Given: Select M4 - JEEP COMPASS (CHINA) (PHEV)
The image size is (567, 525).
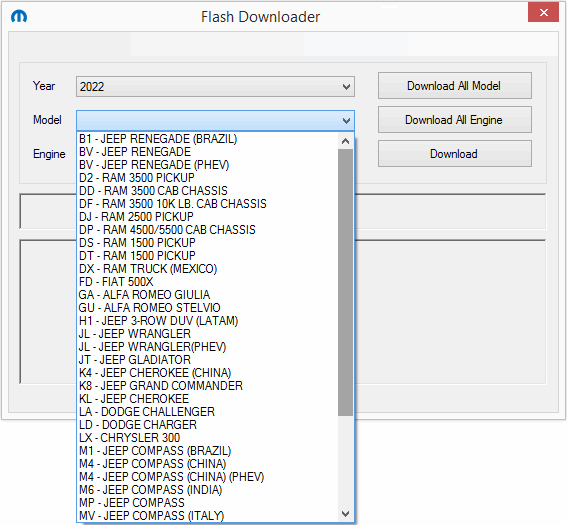Looking at the screenshot, I should click(x=208, y=477).
